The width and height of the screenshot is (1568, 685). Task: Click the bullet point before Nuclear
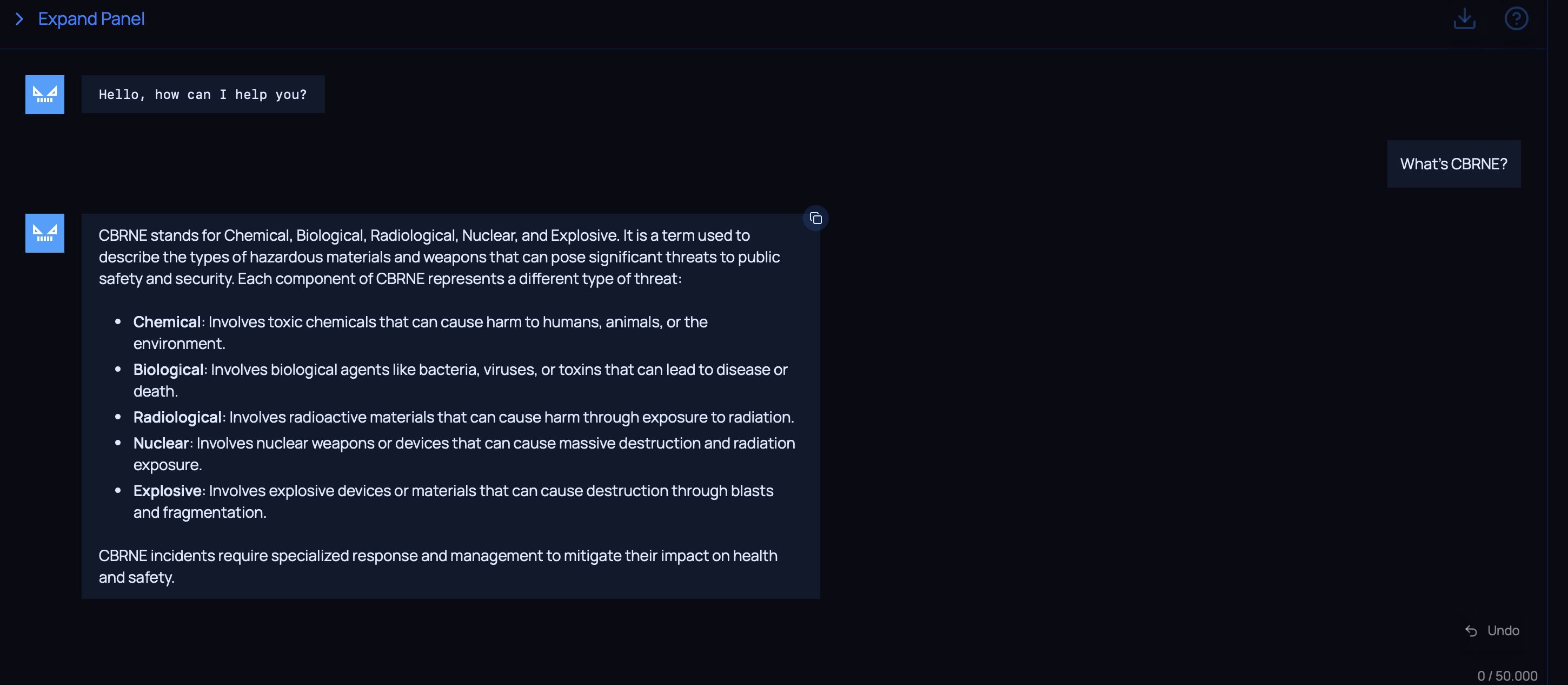118,443
